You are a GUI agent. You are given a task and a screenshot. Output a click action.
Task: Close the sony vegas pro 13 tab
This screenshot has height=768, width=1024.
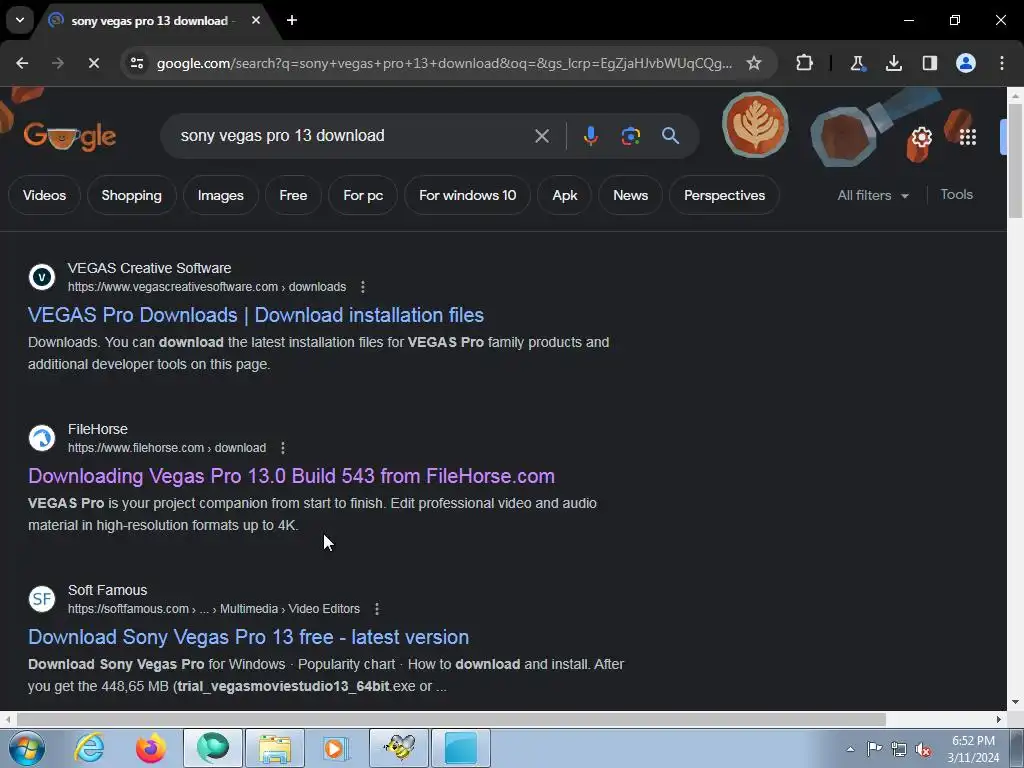(256, 20)
